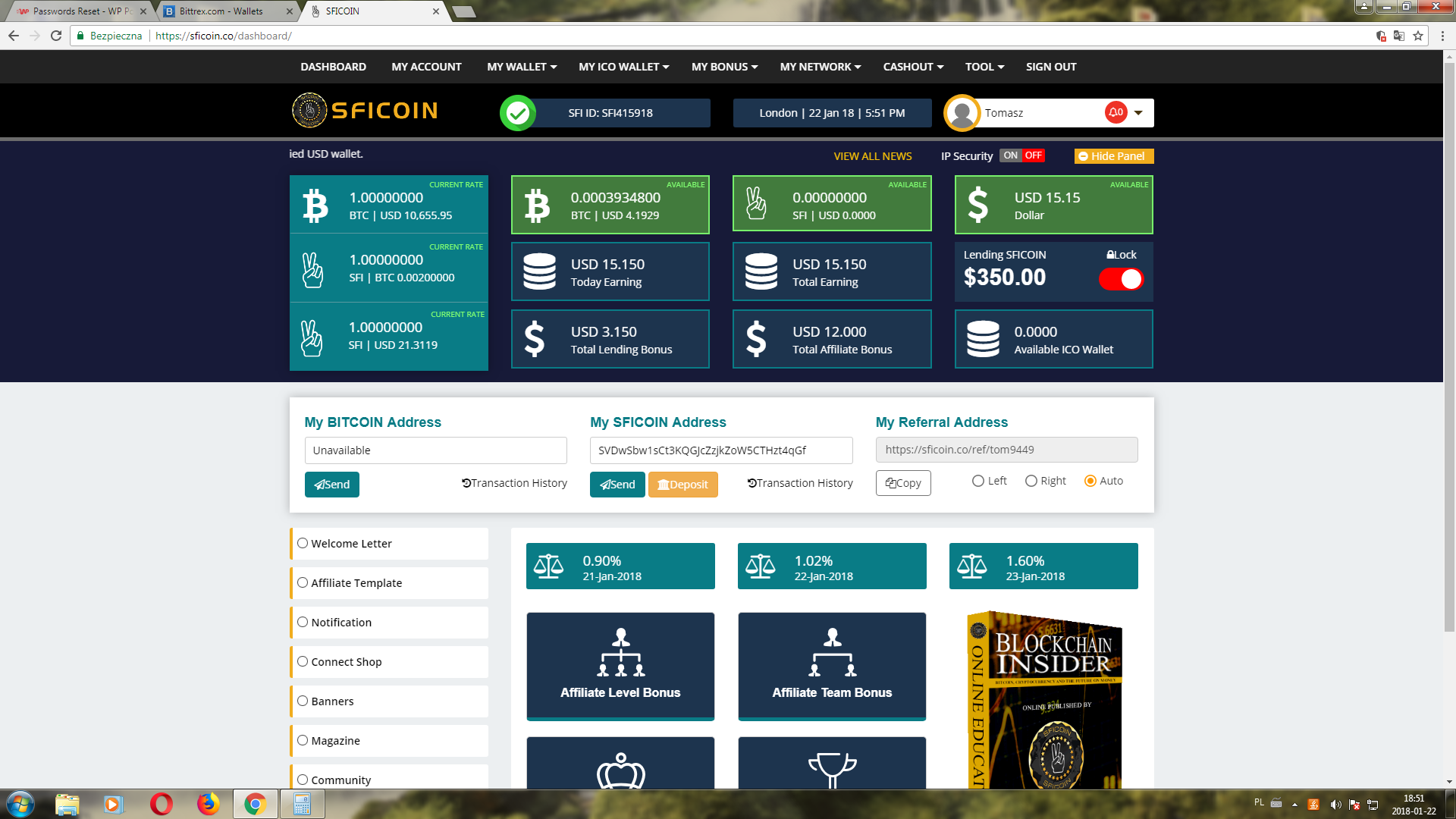Open the red notification bell badge
This screenshot has width=1456, height=819.
pyautogui.click(x=1116, y=112)
